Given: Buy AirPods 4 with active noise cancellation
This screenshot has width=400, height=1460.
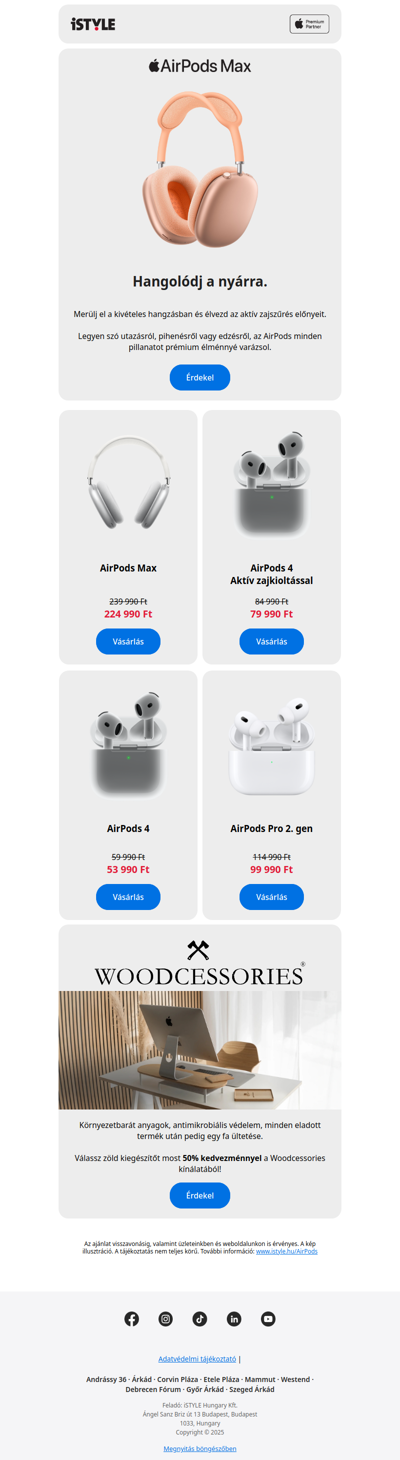Looking at the screenshot, I should click(272, 641).
